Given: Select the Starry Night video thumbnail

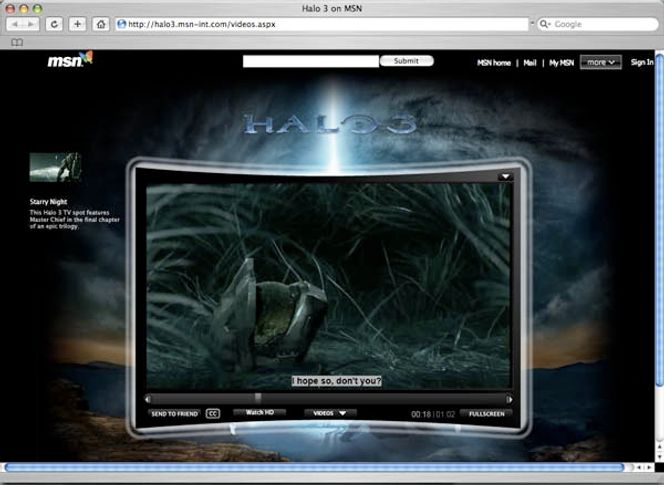Looking at the screenshot, I should [55, 167].
